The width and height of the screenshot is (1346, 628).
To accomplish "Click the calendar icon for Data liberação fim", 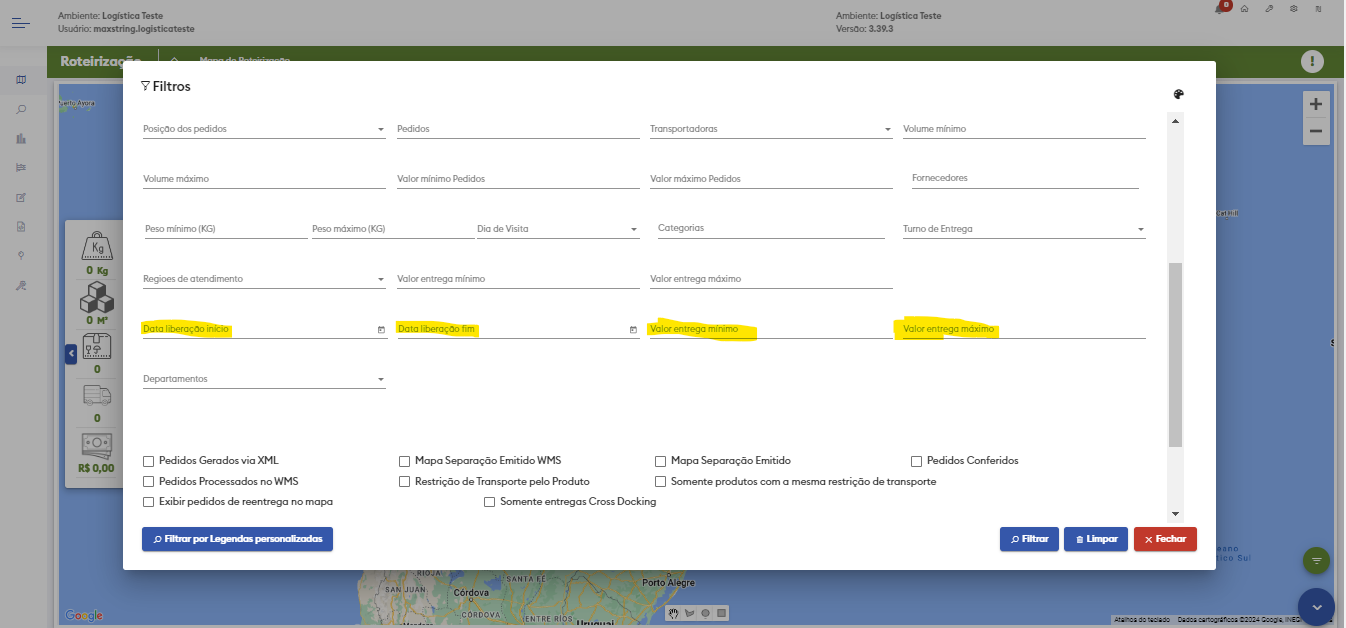I will pyautogui.click(x=633, y=330).
